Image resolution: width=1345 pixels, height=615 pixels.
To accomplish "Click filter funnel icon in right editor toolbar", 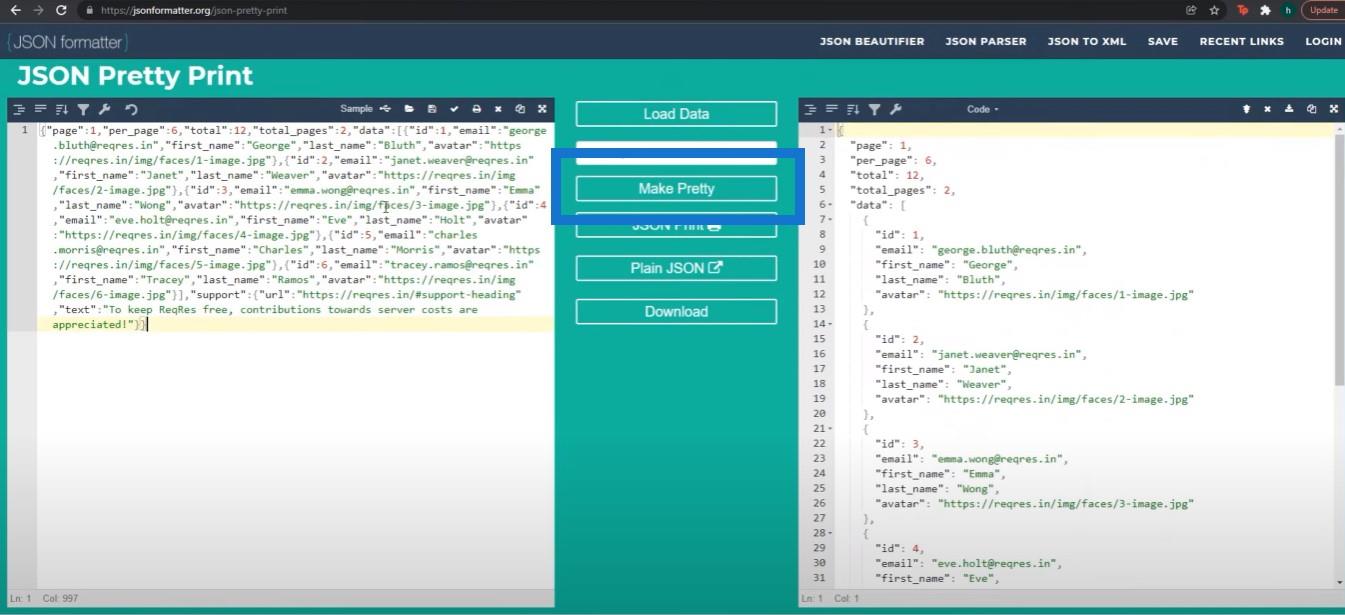I will click(875, 109).
